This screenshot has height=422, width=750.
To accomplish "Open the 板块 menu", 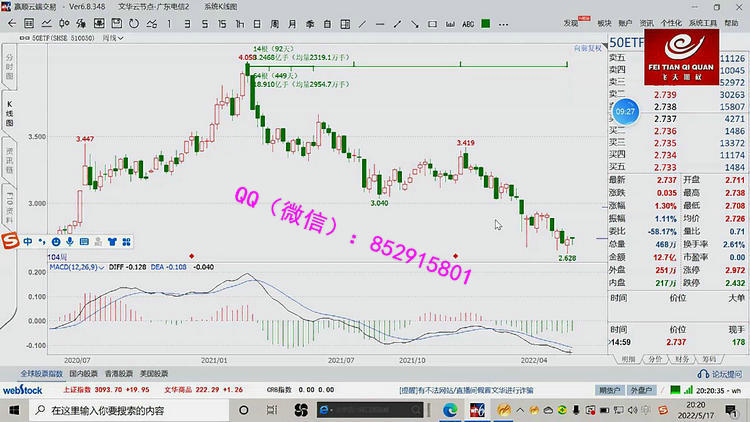I will pos(604,21).
